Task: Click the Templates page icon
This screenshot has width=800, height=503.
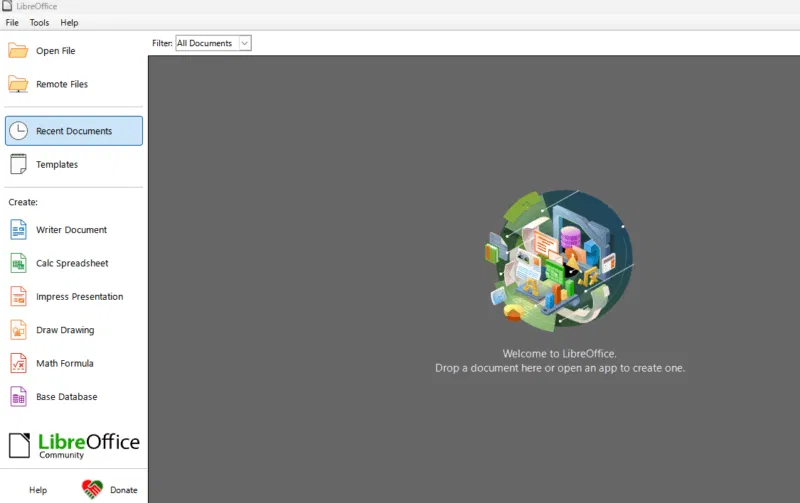Action: [x=19, y=164]
